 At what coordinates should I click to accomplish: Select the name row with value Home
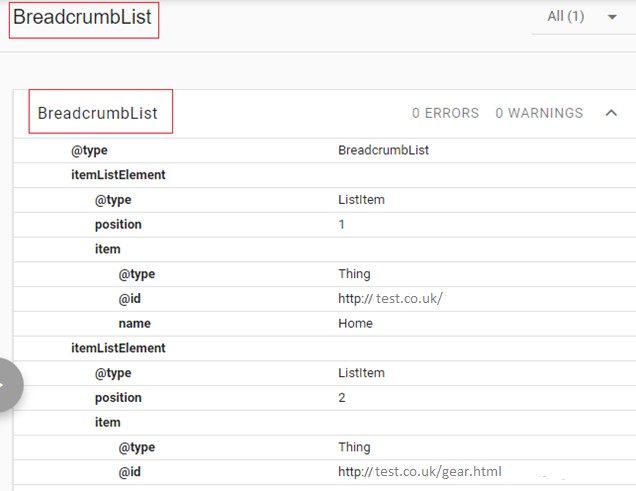point(134,323)
